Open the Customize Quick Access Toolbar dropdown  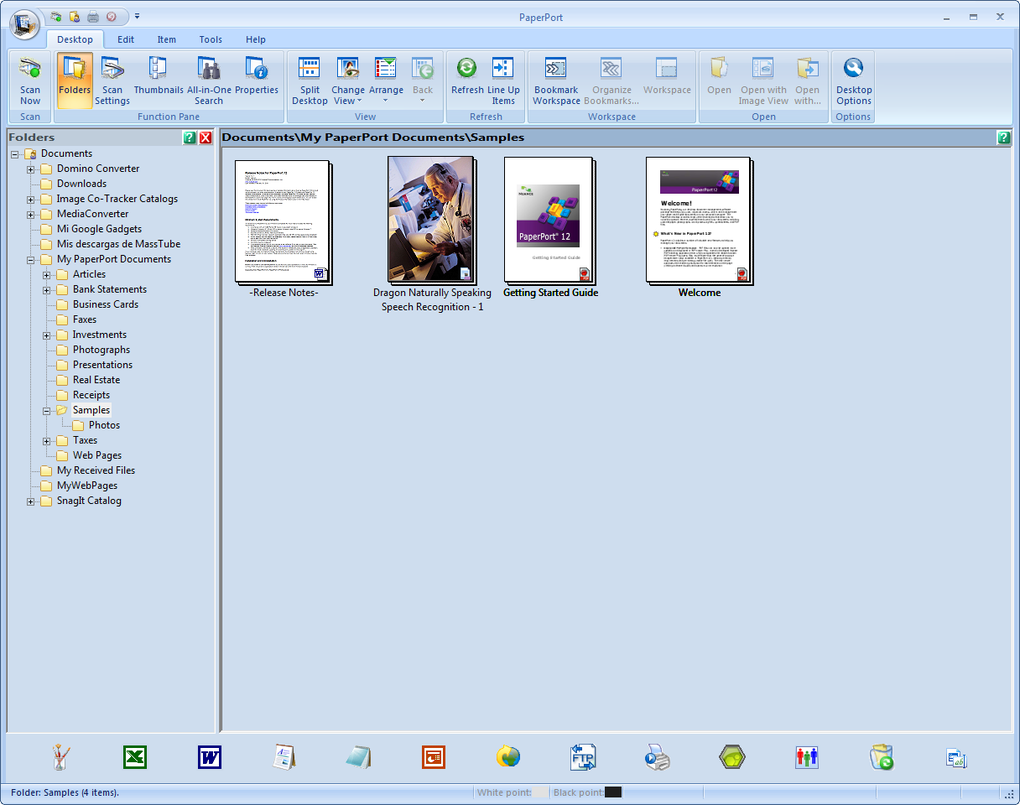coord(137,16)
